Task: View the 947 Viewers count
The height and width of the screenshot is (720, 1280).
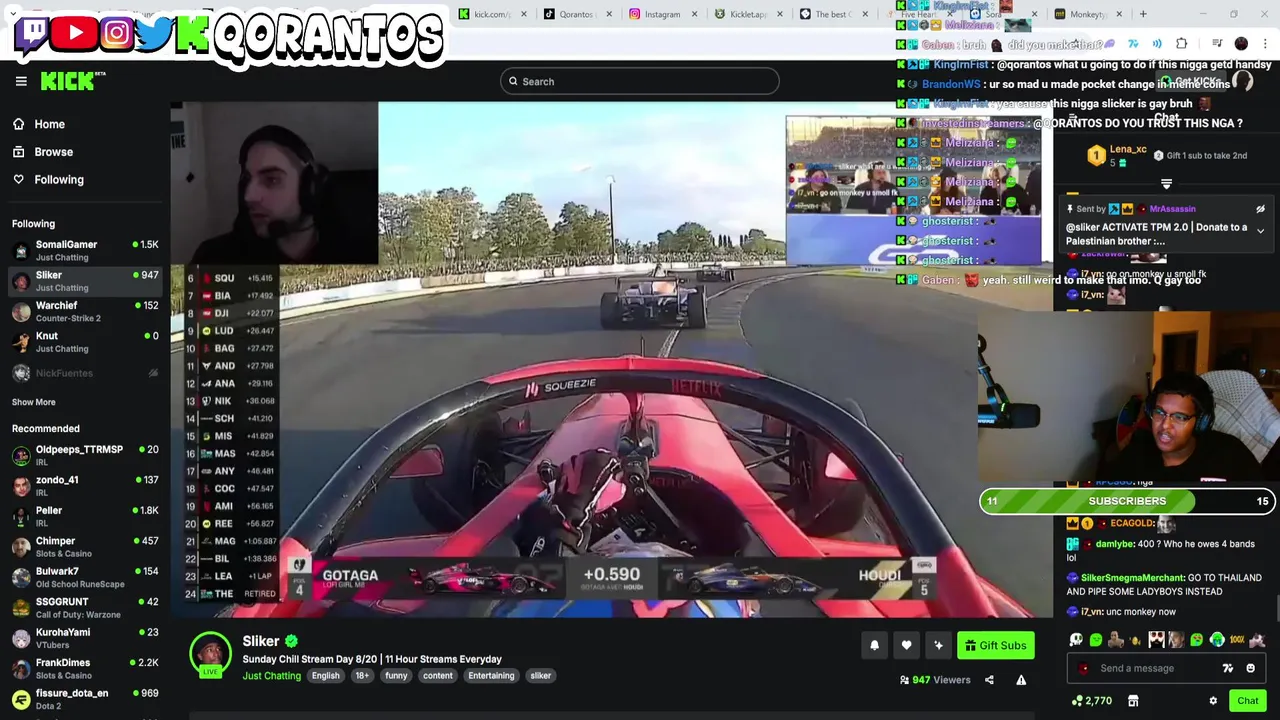Action: click(935, 680)
